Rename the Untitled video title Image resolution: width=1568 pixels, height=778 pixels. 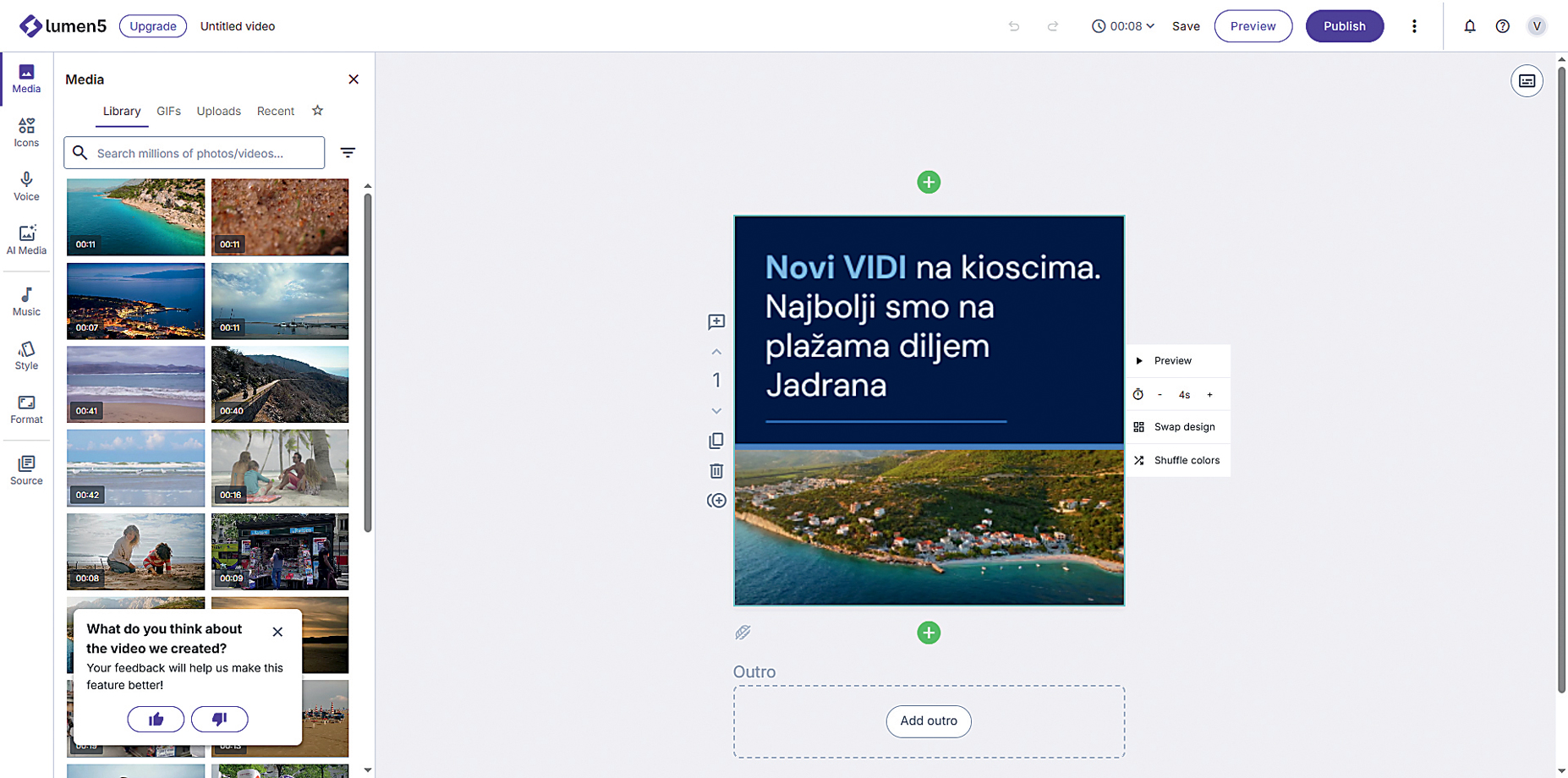(x=238, y=26)
